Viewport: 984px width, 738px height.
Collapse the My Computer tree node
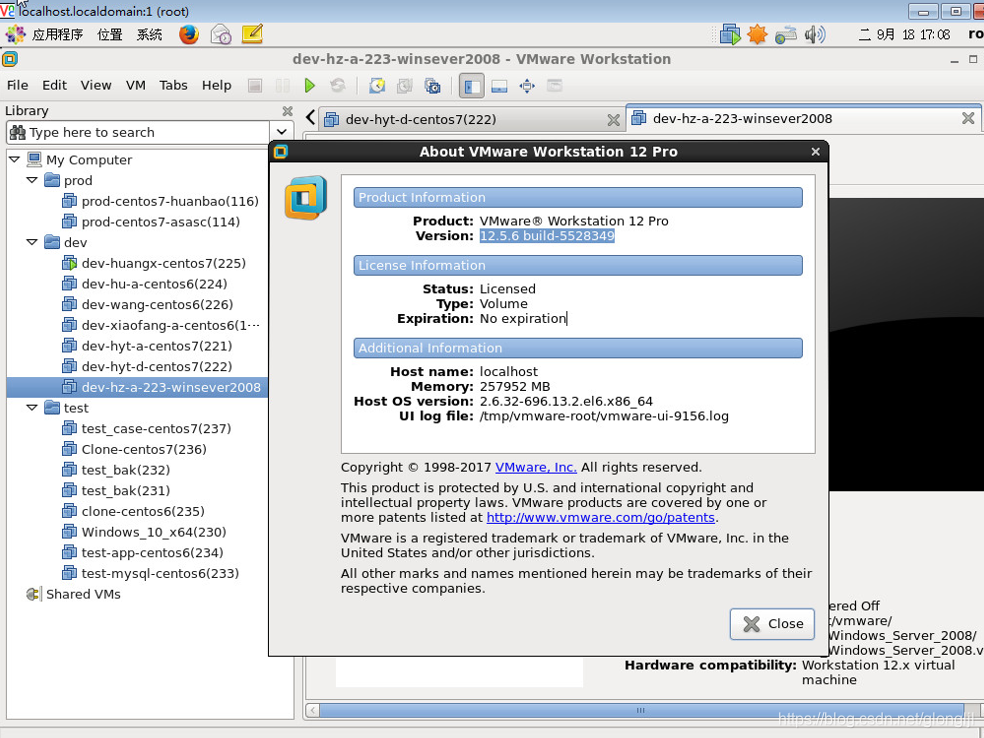coord(14,159)
